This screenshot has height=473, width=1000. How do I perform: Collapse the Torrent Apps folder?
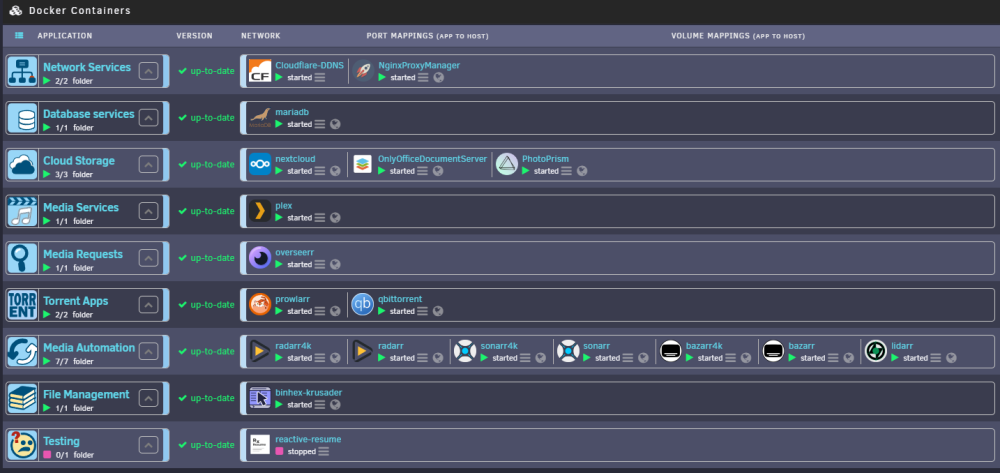[x=149, y=305]
